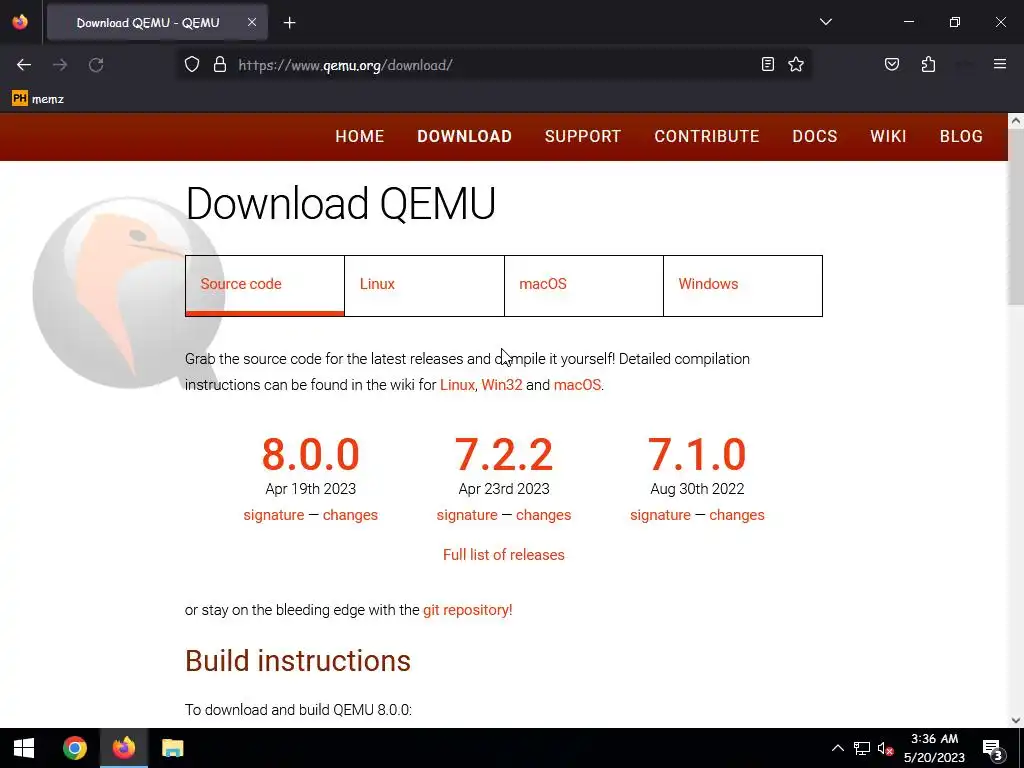The image size is (1024, 768).
Task: Open signature link for 8.0.0
Action: click(x=274, y=515)
